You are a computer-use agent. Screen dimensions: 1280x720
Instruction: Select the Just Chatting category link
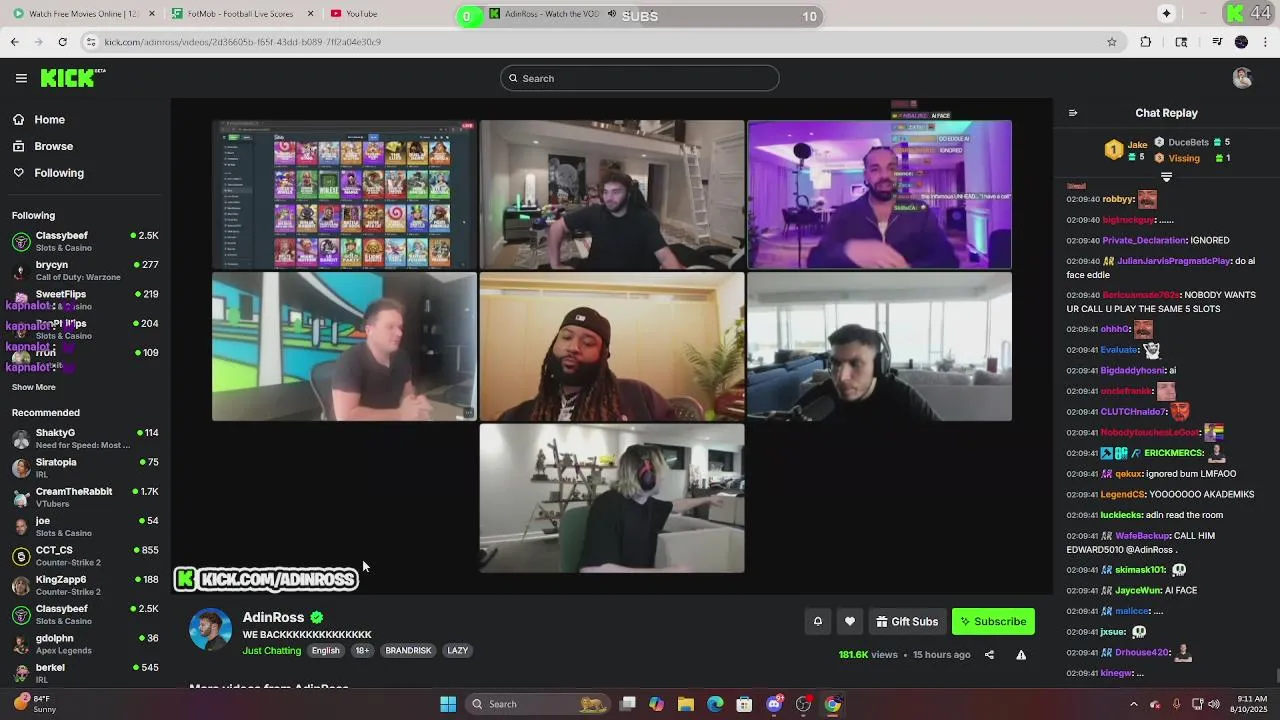tap(272, 650)
